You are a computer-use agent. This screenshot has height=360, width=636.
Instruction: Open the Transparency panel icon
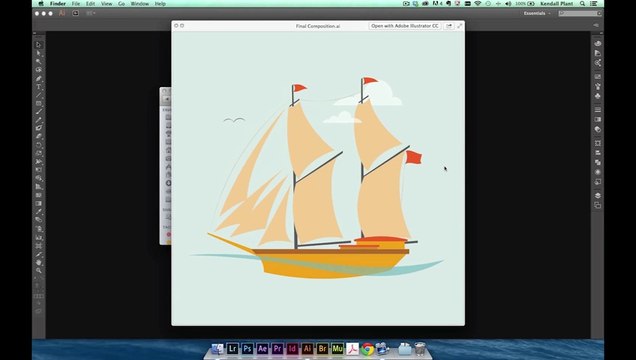597,129
